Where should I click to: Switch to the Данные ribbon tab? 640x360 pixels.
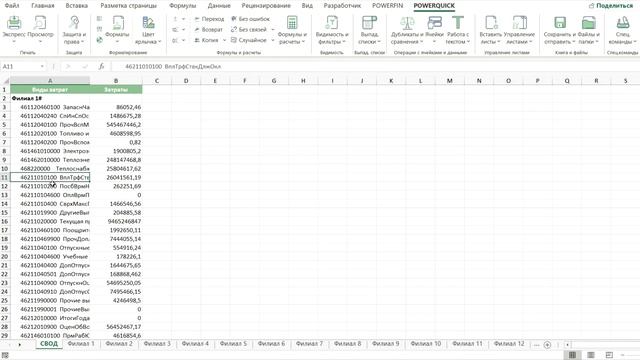coord(219,6)
